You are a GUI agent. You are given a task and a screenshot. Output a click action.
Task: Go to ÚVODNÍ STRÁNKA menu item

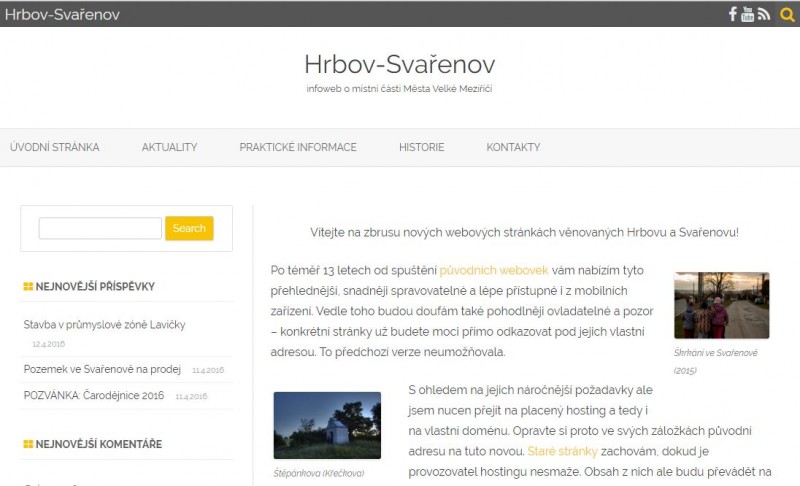point(55,147)
